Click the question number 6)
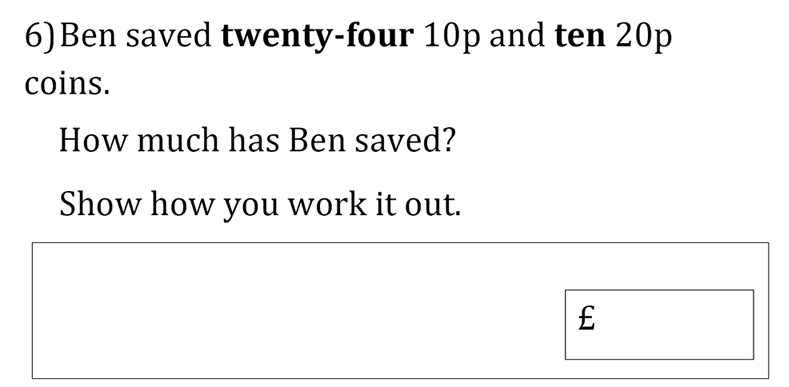This screenshot has width=789, height=387. click(39, 37)
